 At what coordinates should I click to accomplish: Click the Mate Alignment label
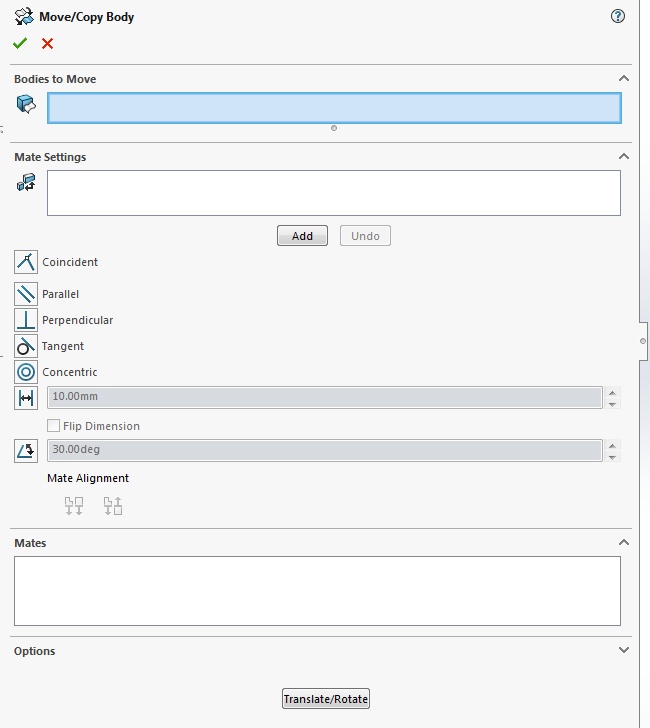[x=88, y=478]
